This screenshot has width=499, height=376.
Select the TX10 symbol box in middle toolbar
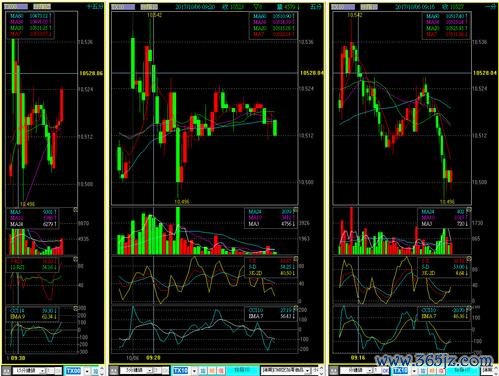[x=180, y=370]
